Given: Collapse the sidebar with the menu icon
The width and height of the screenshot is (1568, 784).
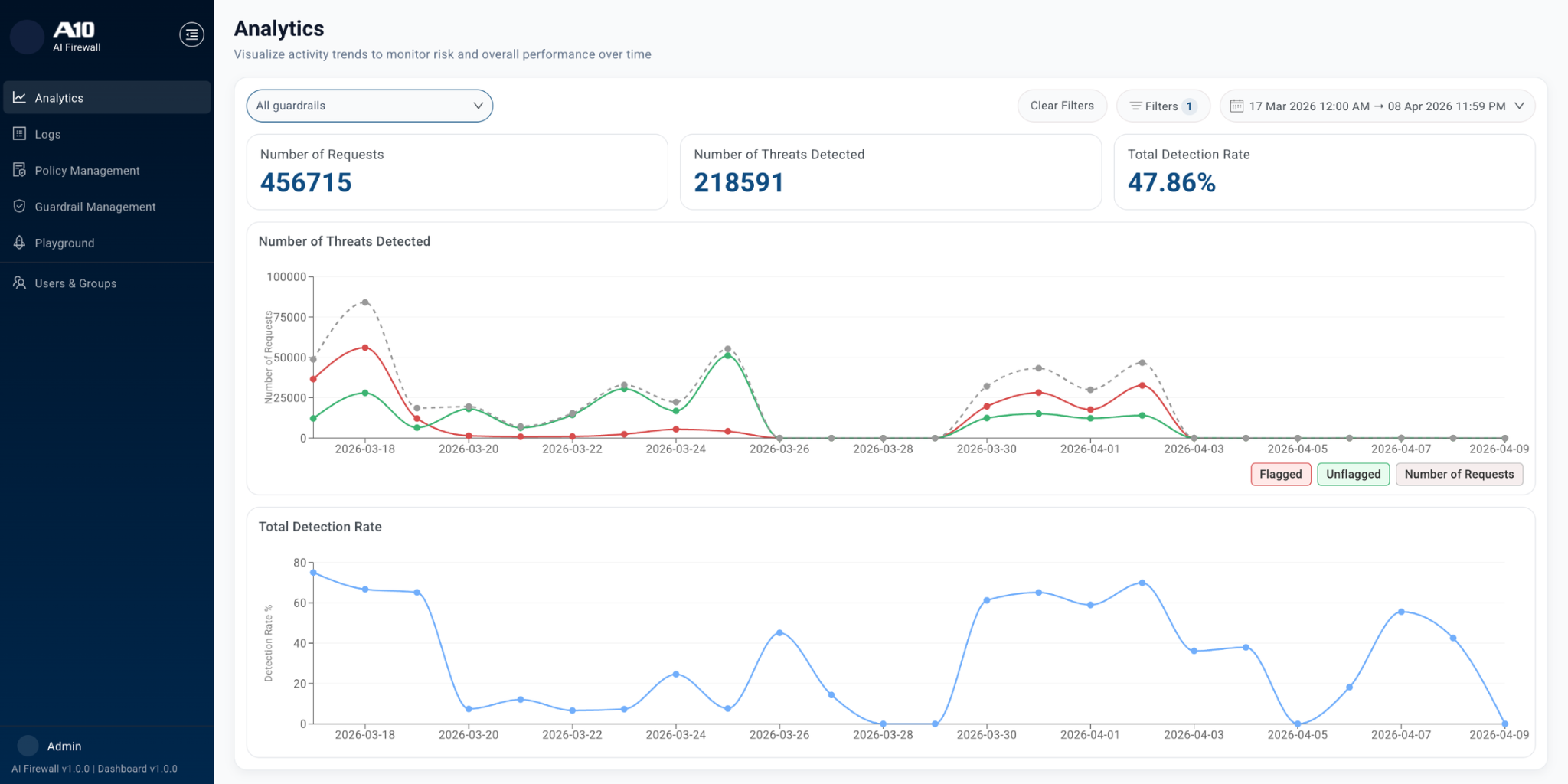Looking at the screenshot, I should point(191,34).
